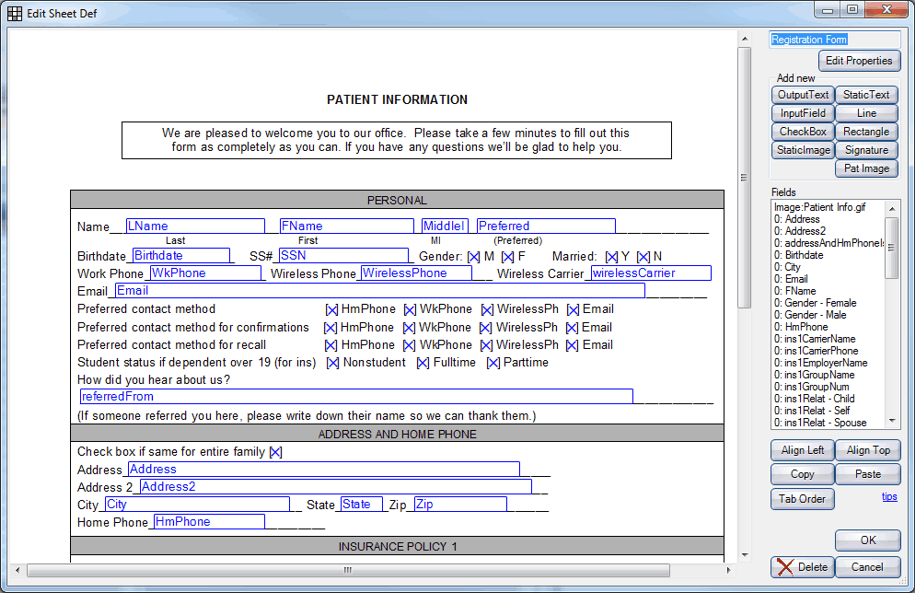Screen dimensions: 915x593
Task: Click the Registration Form name box
Action: (x=834, y=40)
